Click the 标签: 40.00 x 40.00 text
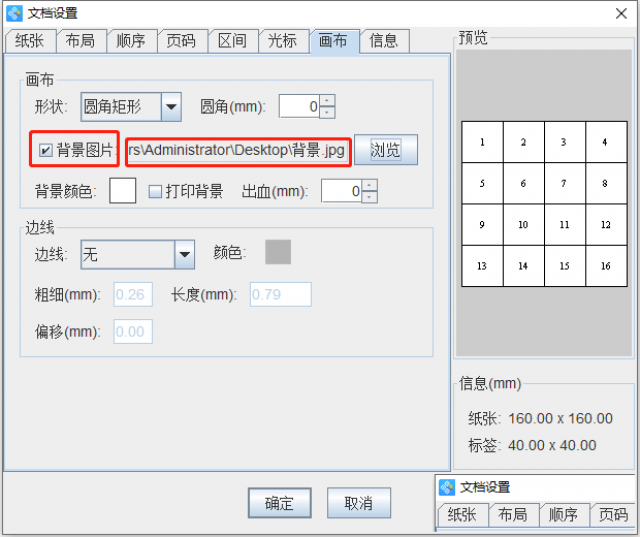The height and width of the screenshot is (537, 640). point(532,445)
